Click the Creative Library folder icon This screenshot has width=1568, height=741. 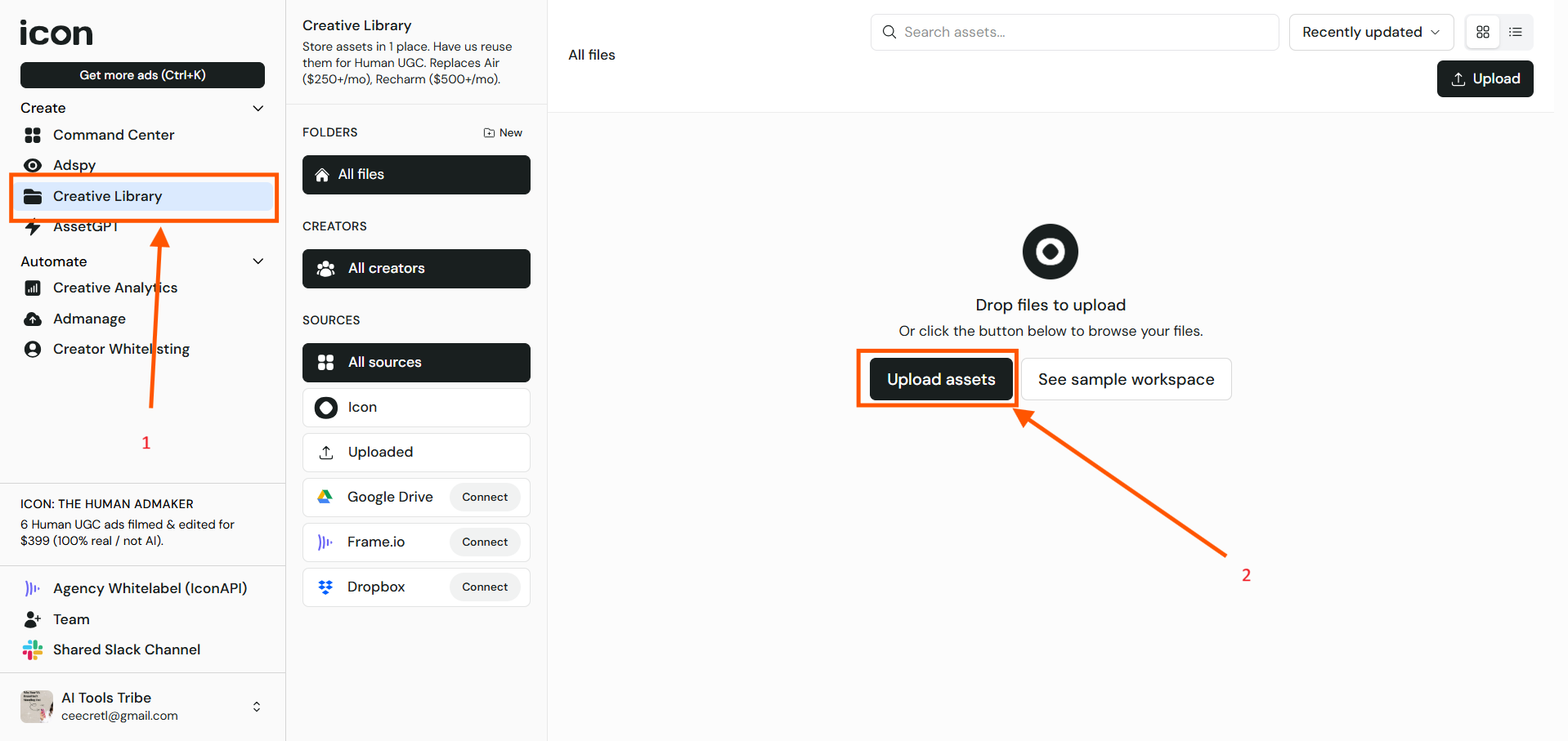coord(33,196)
